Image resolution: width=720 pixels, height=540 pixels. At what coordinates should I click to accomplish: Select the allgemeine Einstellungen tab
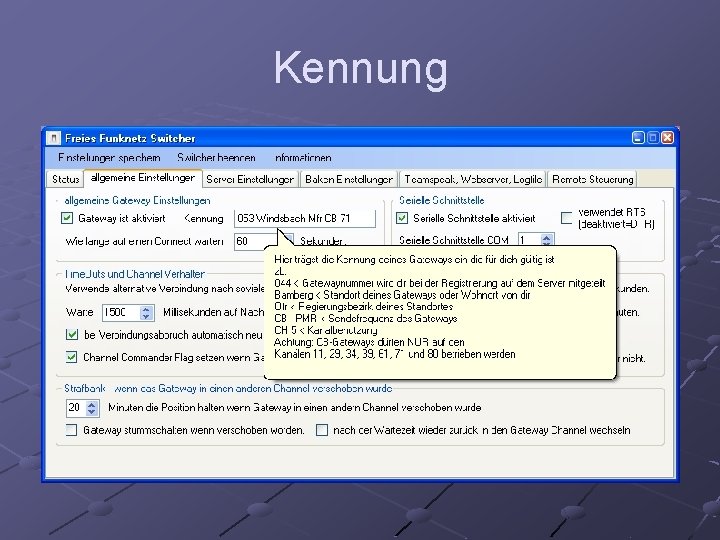(143, 178)
